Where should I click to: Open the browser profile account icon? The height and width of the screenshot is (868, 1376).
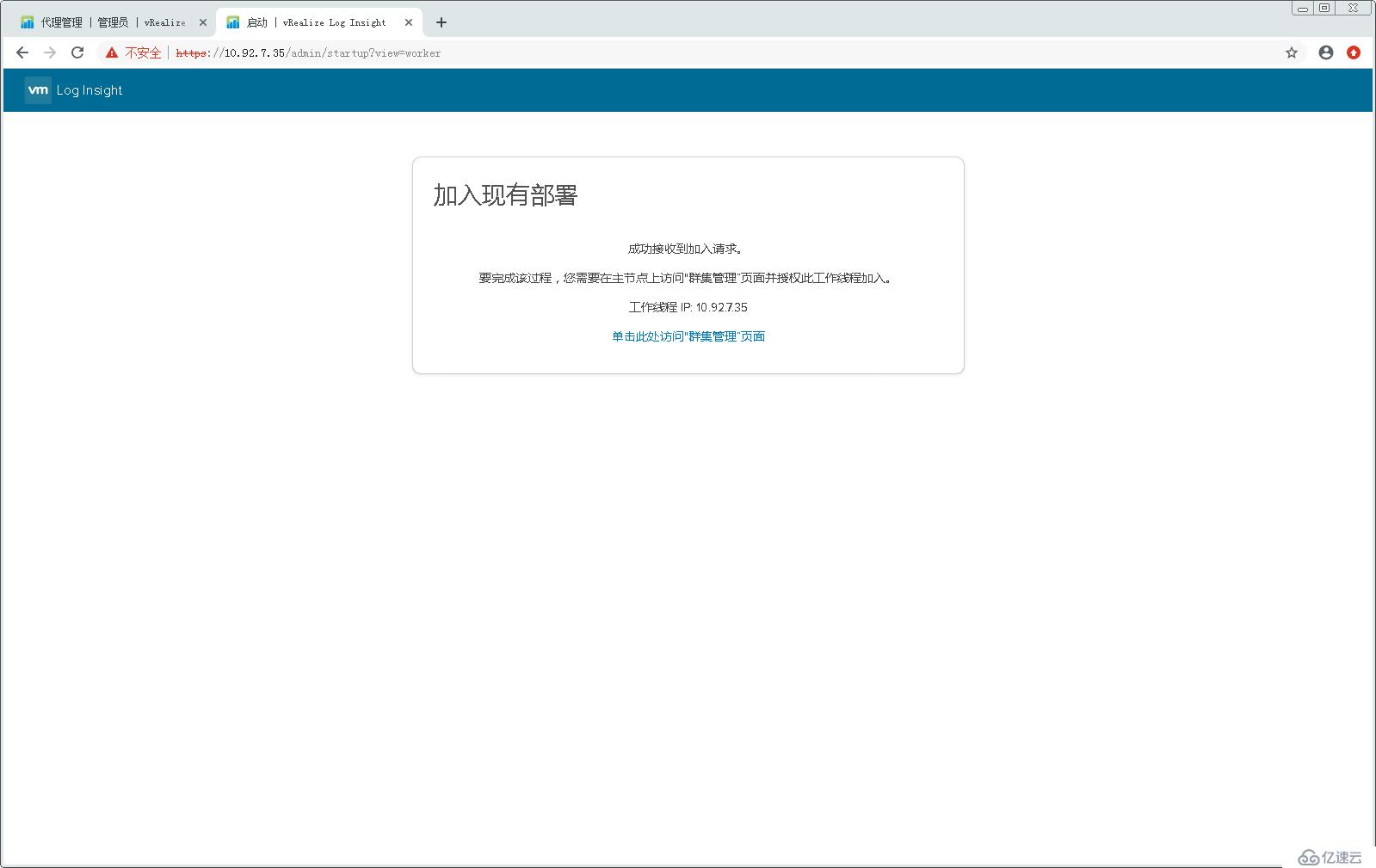pyautogui.click(x=1326, y=52)
